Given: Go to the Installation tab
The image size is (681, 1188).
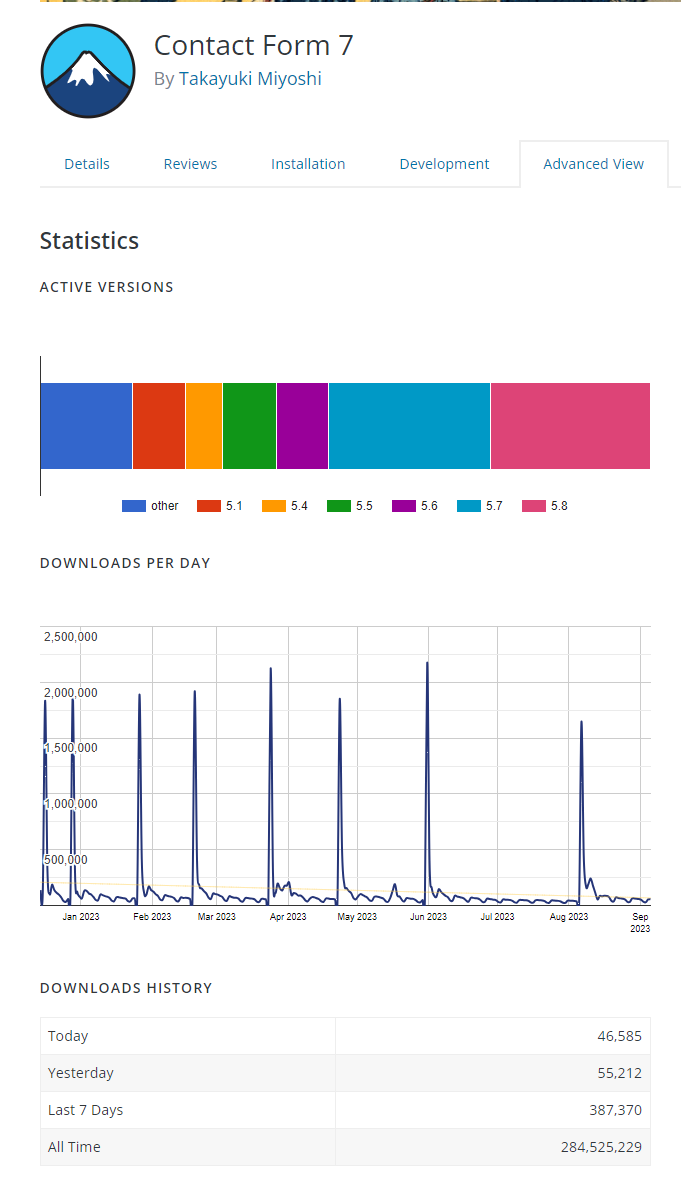Looking at the screenshot, I should click(x=308, y=164).
